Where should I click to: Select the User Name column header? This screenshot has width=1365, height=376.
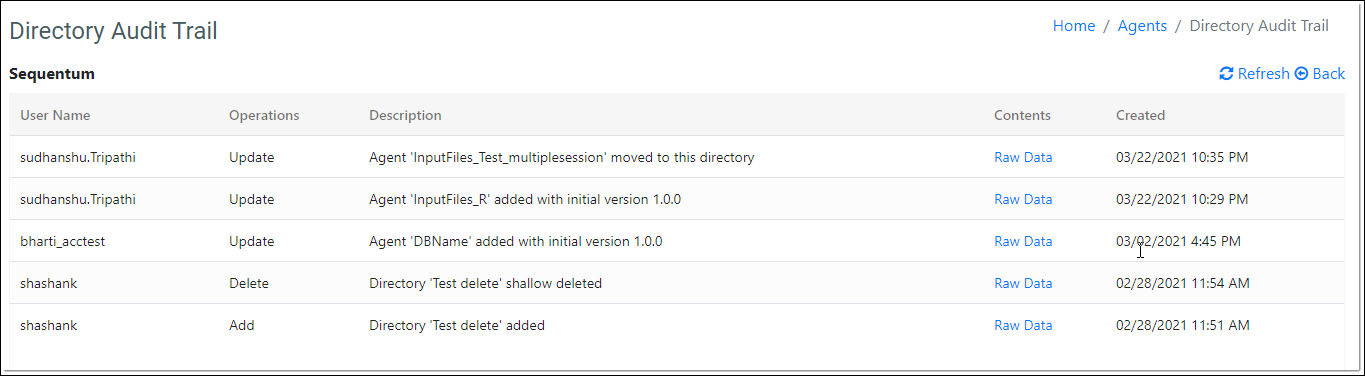[55, 115]
